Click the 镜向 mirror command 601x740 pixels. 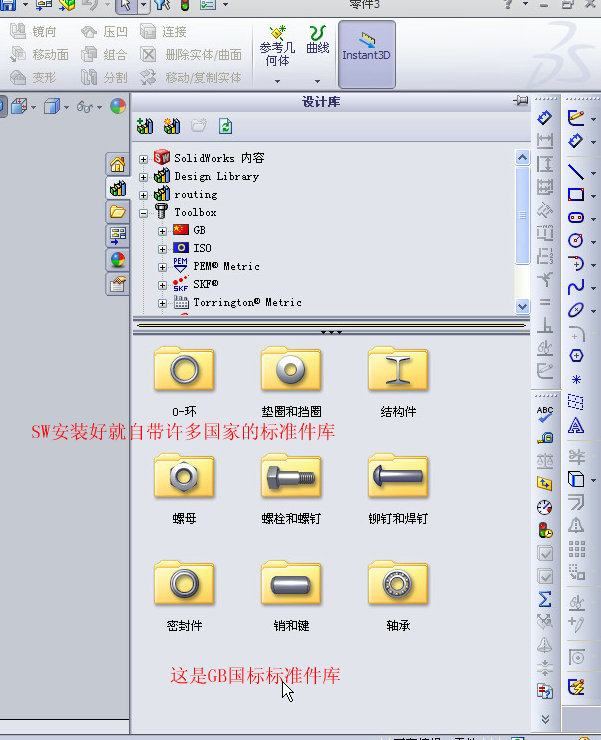(x=33, y=32)
